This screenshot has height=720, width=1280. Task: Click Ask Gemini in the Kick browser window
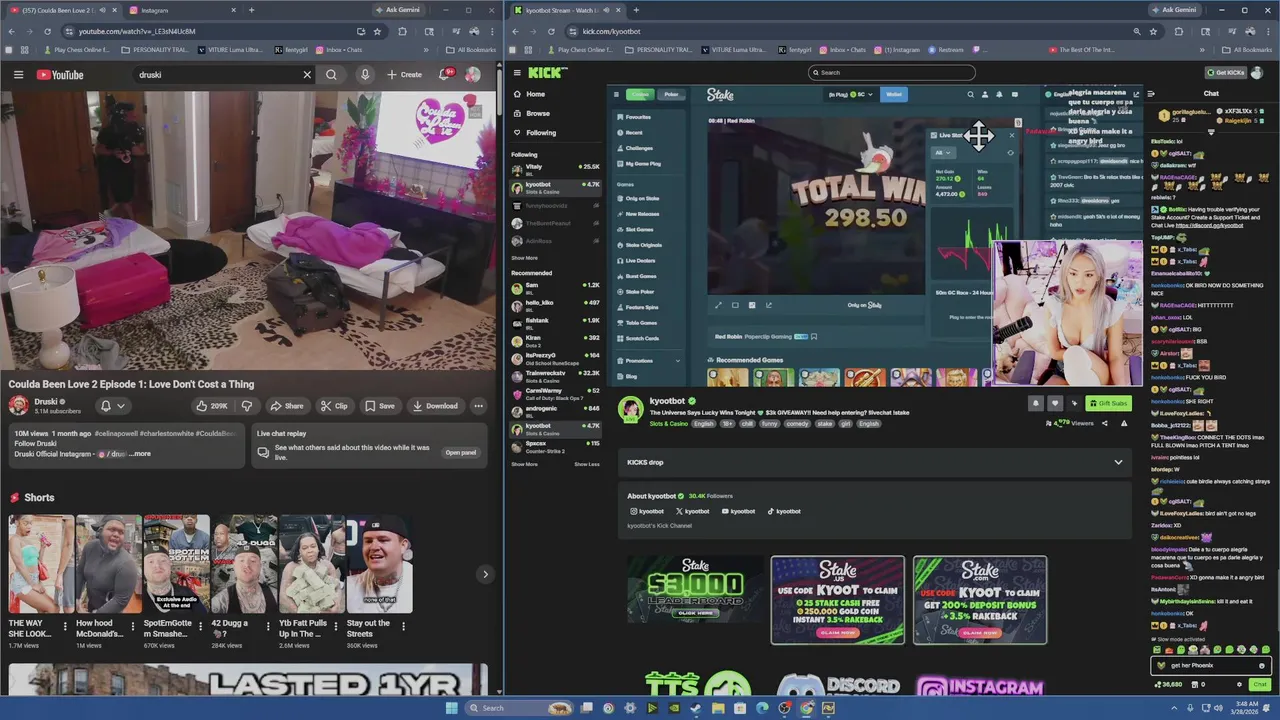[1176, 10]
